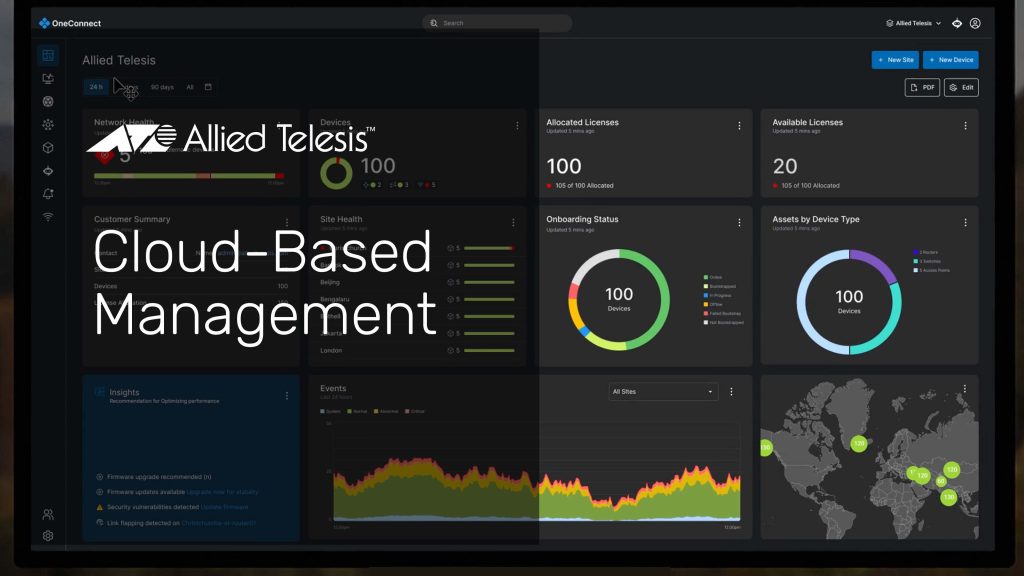
Task: Select the 24 h time range tab
Action: tap(96, 87)
